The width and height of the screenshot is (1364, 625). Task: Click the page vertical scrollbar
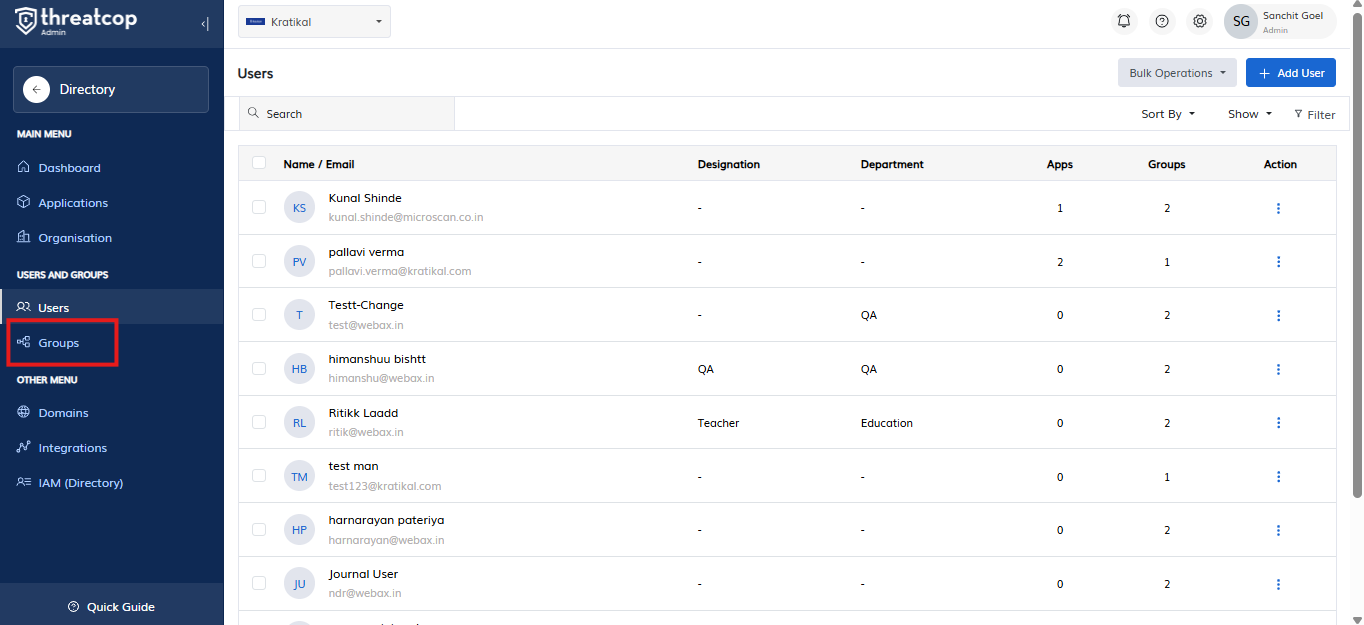(x=1356, y=250)
